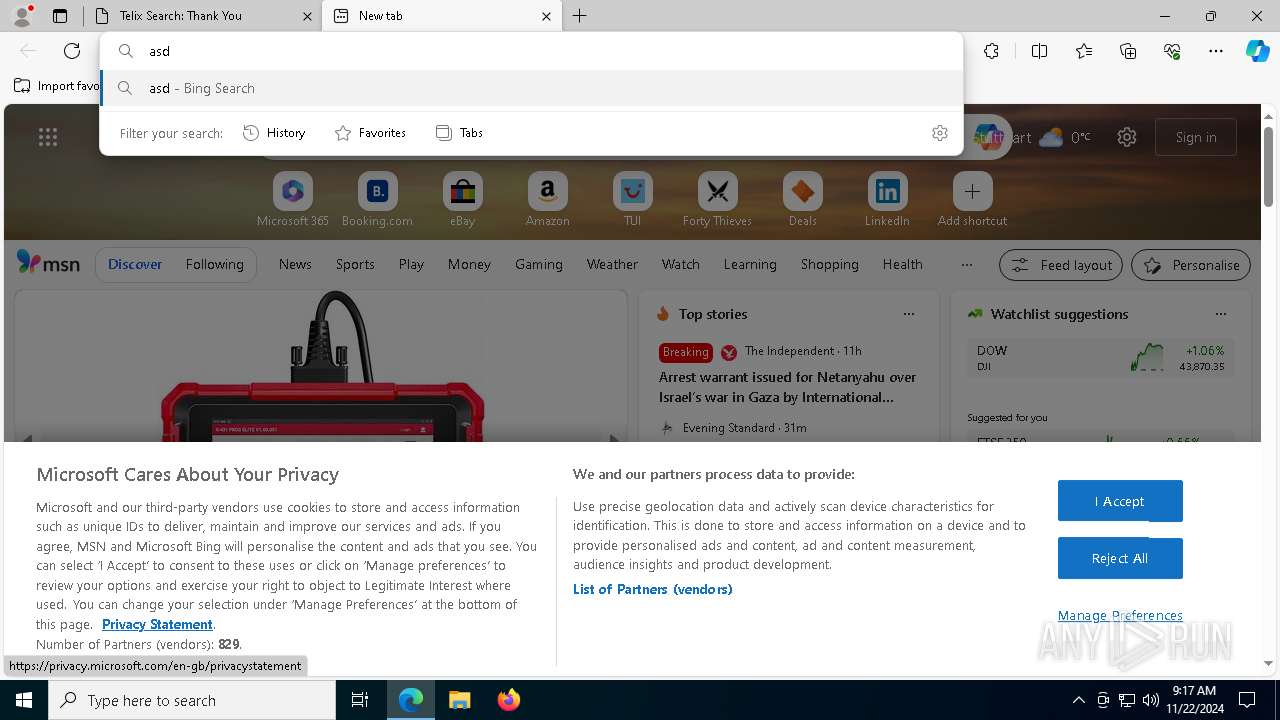Open the Shopping menu item
Screen dimensions: 1280x720
click(829, 264)
